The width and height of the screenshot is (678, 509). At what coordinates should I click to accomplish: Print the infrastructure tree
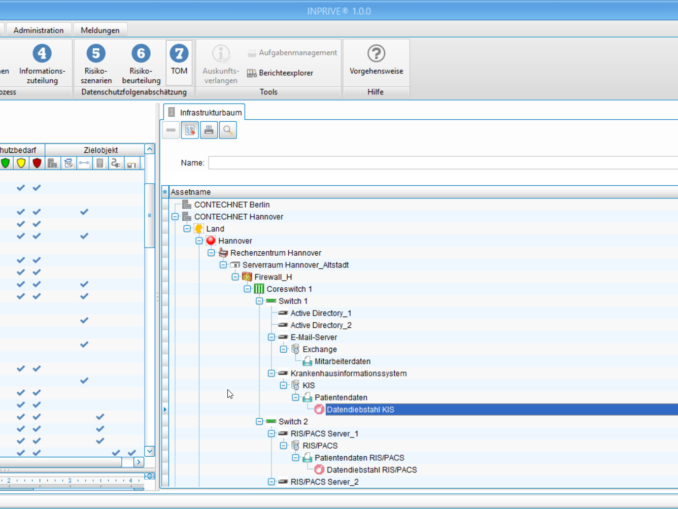[x=209, y=130]
